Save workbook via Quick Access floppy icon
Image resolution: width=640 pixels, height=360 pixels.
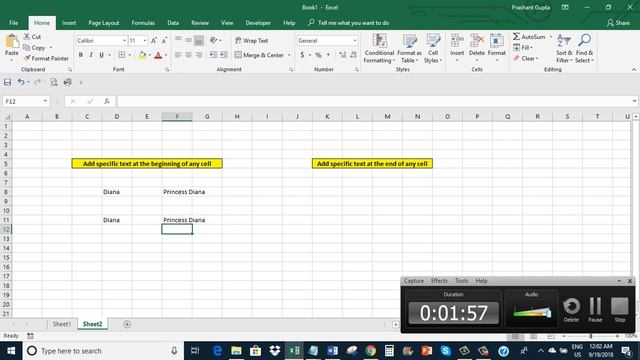tap(7, 82)
